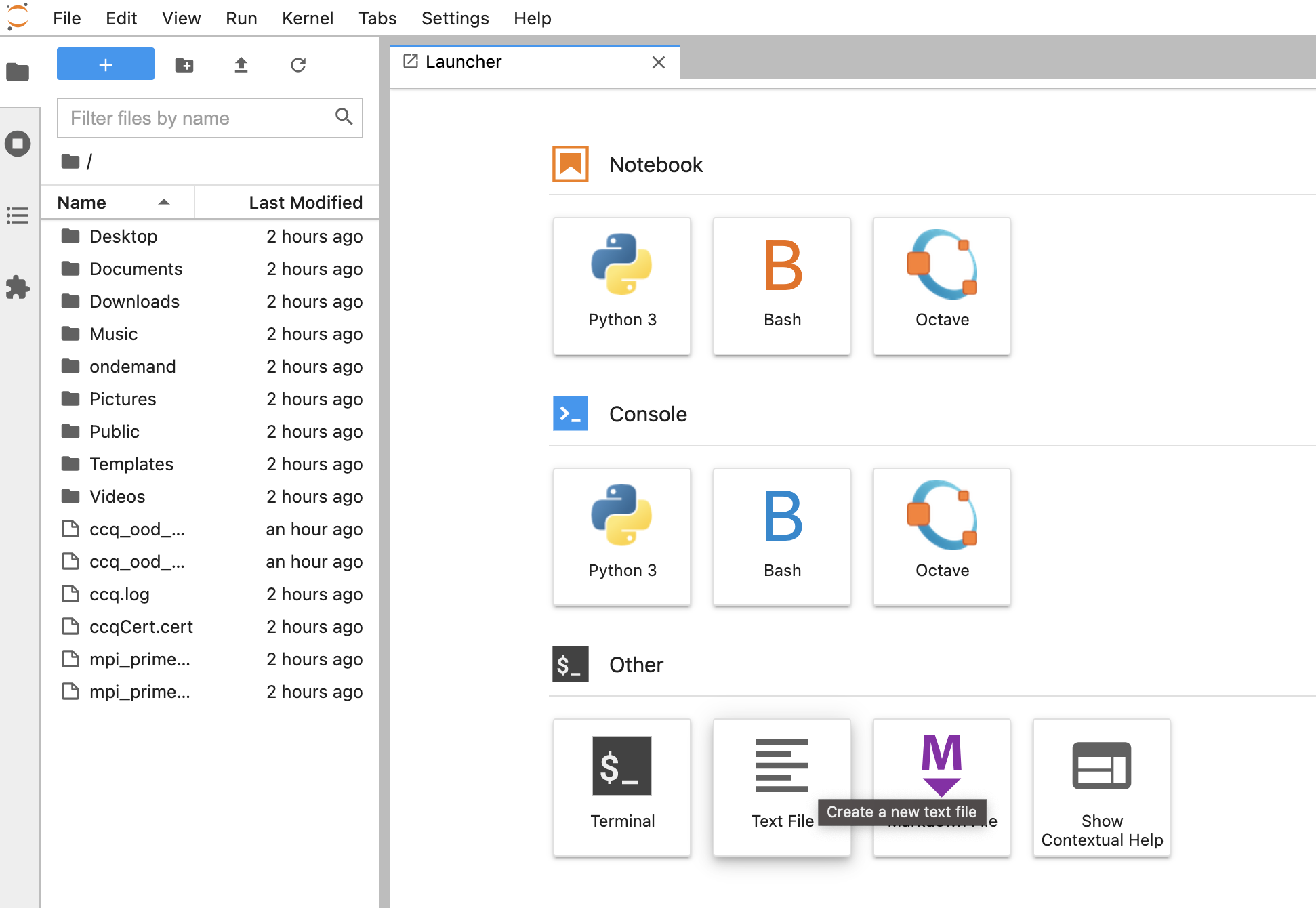Viewport: 1316px width, 908px height.
Task: Open the File Browser sidebar tab
Action: coord(18,72)
